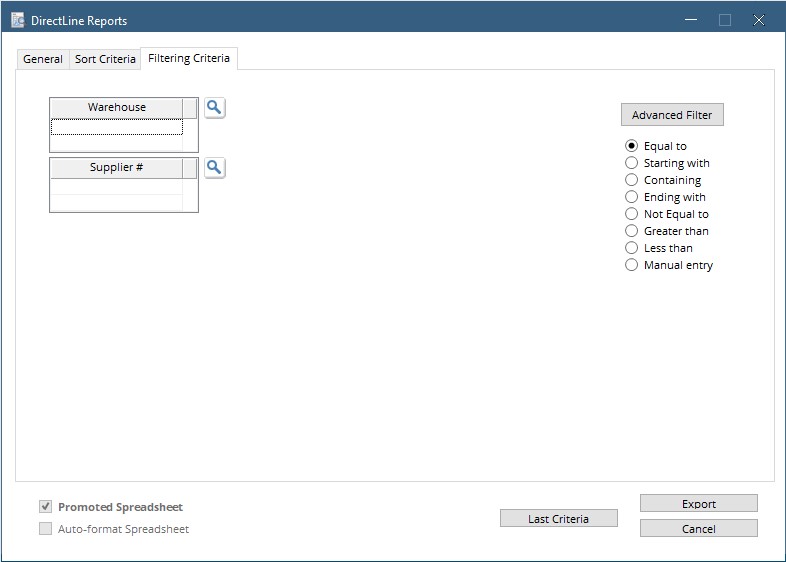Click the first Supplier # entry cell
The height and width of the screenshot is (562, 786).
coord(117,186)
